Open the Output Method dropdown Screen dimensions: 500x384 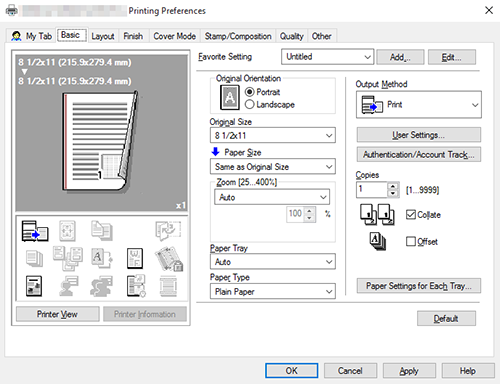[419, 105]
